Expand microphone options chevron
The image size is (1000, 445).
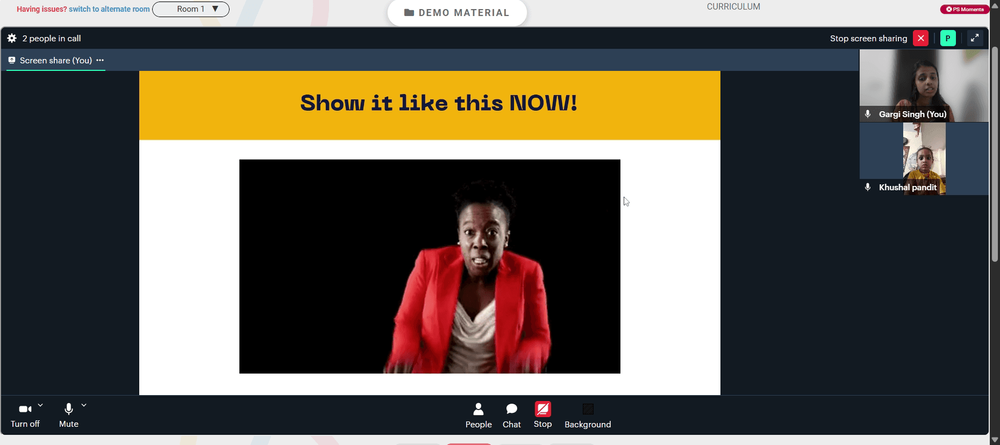tap(84, 405)
